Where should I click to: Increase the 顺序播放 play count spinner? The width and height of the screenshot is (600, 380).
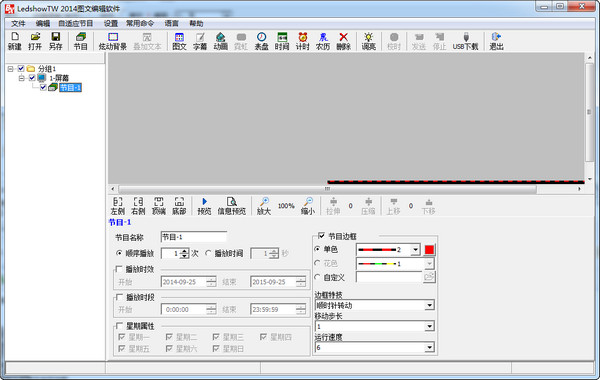pyautogui.click(x=185, y=251)
